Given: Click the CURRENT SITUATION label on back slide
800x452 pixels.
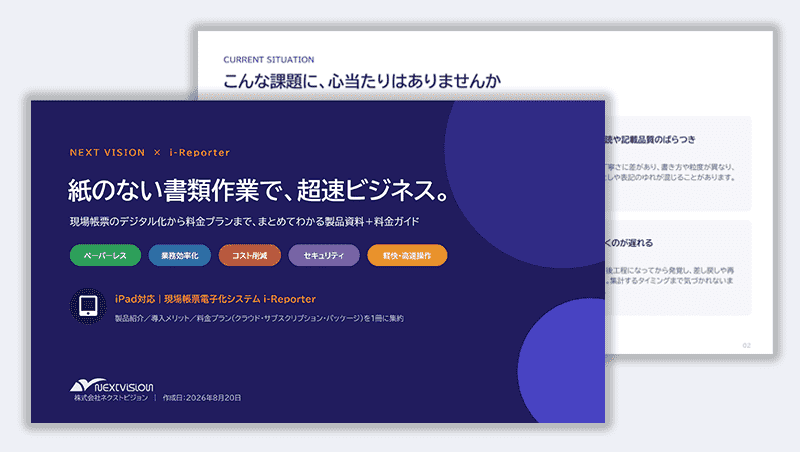Looking at the screenshot, I should point(269,60).
